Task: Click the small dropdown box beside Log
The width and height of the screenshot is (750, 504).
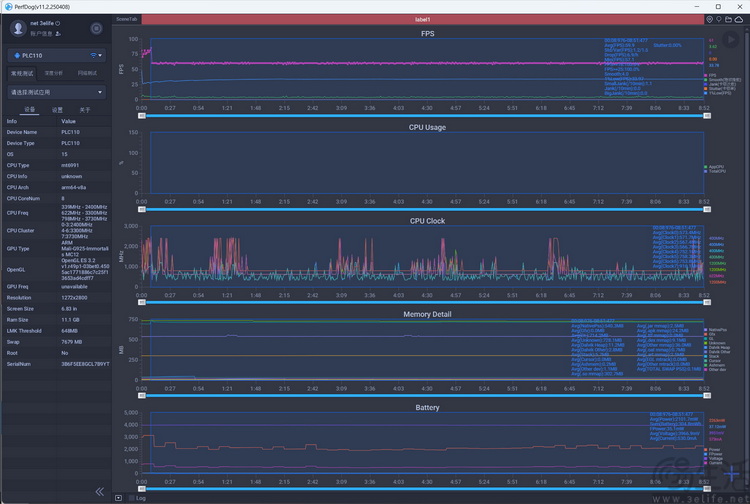Action: coord(118,498)
